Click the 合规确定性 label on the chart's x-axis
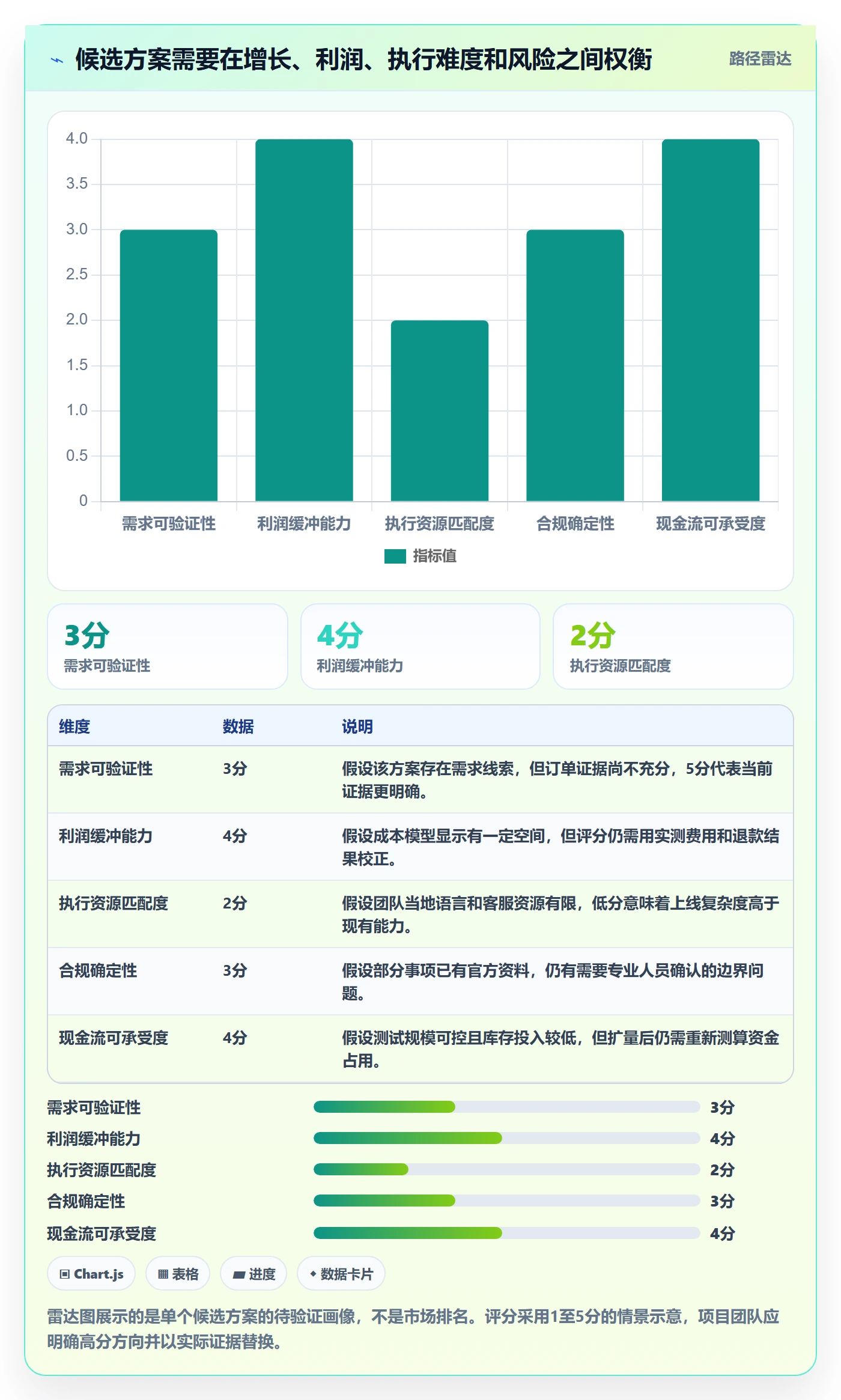The width and height of the screenshot is (841, 1400). click(575, 524)
